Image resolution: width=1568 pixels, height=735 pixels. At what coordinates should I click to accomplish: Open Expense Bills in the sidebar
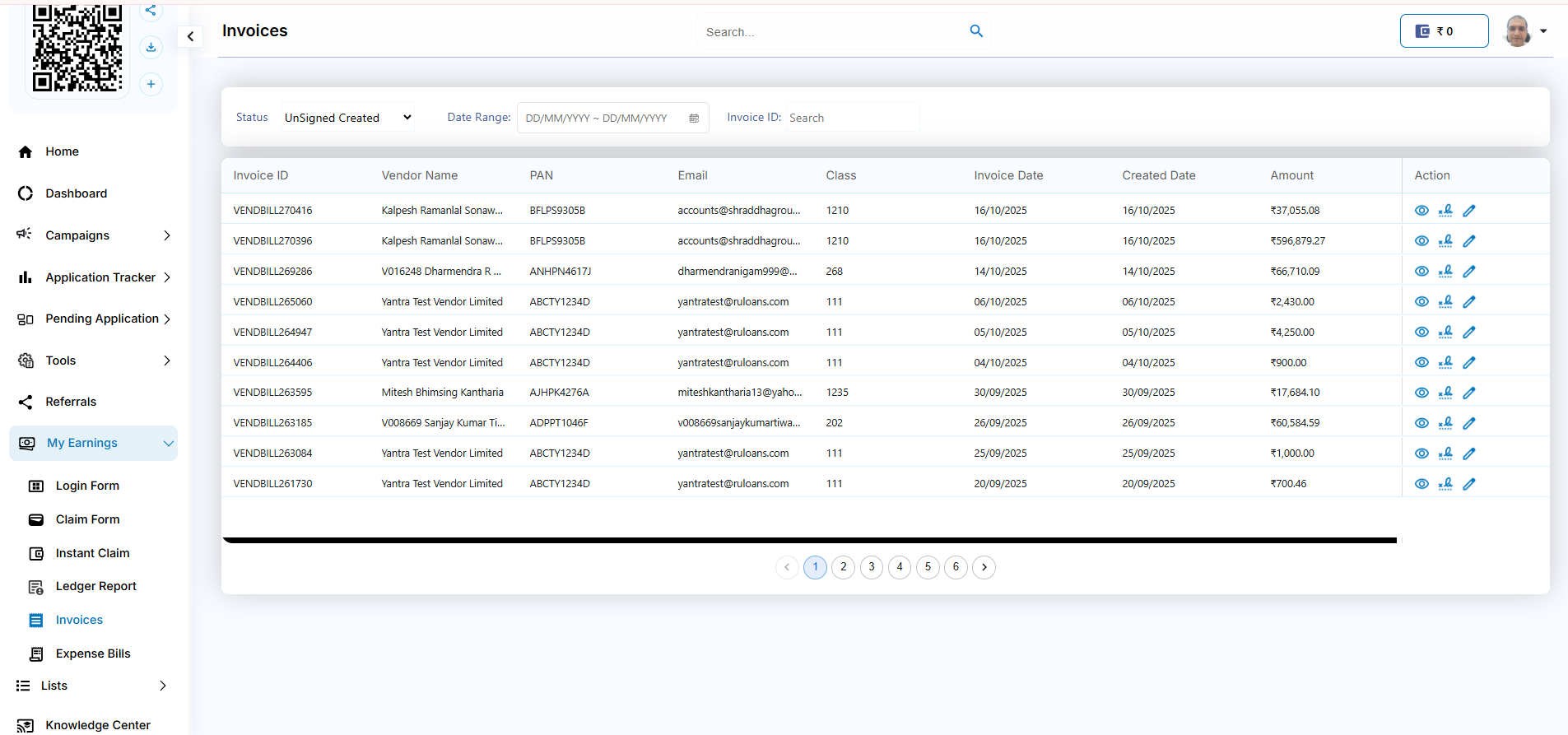point(93,654)
